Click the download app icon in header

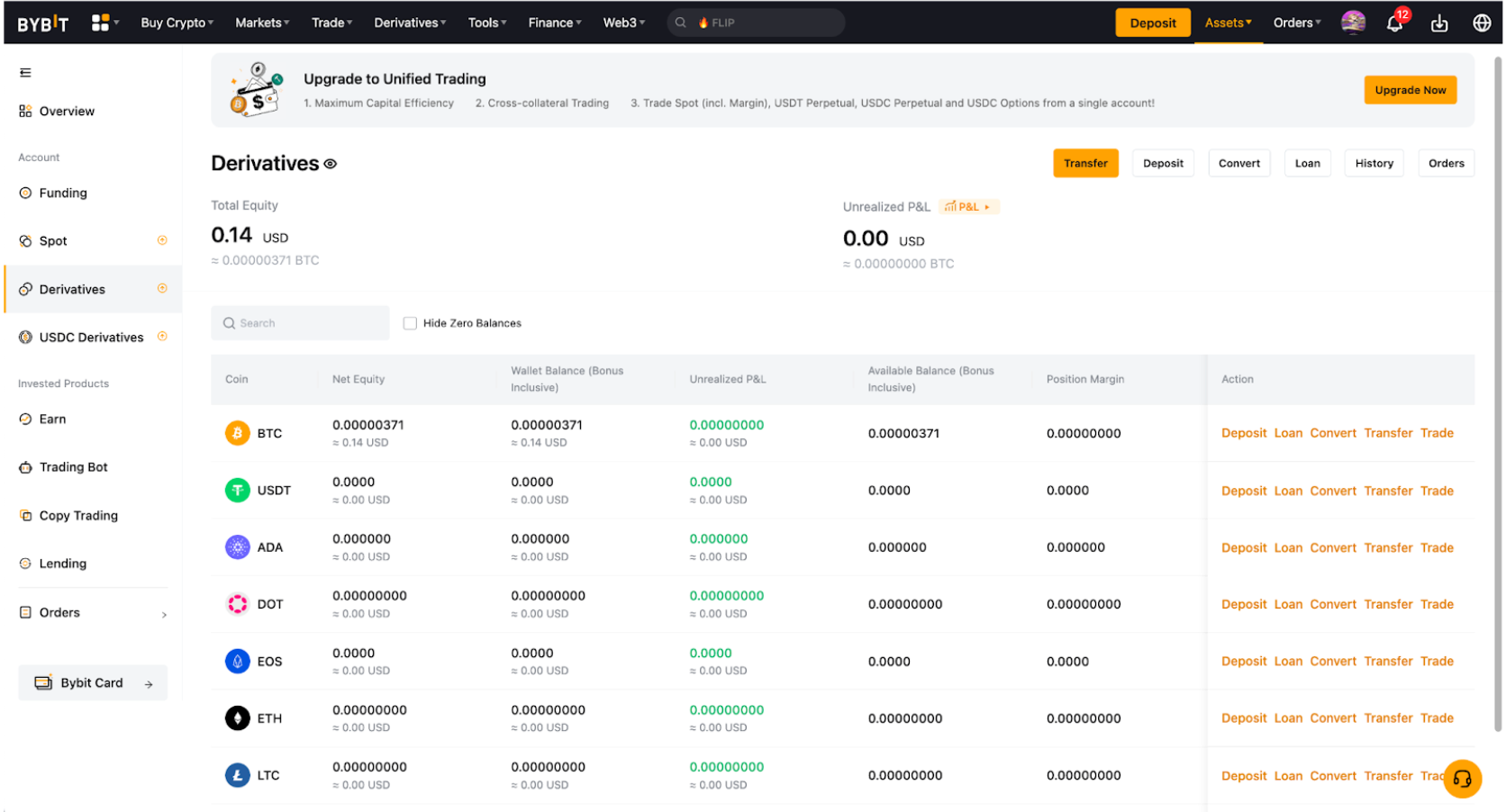[x=1439, y=23]
